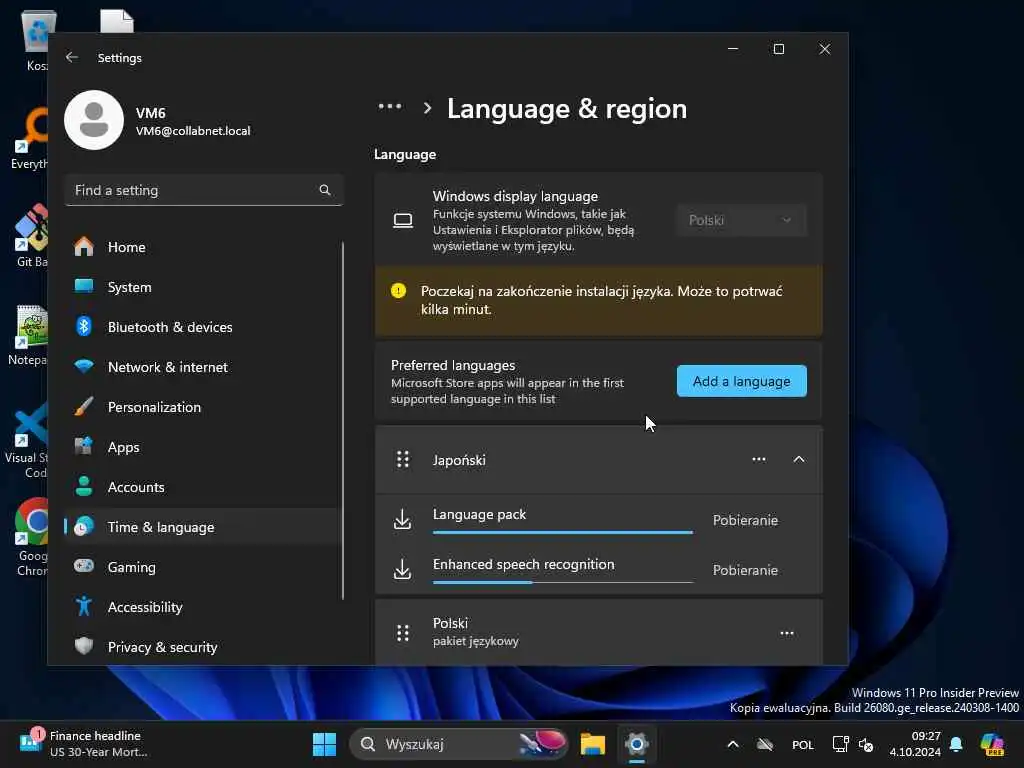Click the Enhanced speech recognition progress bar
The height and width of the screenshot is (768, 1024).
click(x=562, y=582)
